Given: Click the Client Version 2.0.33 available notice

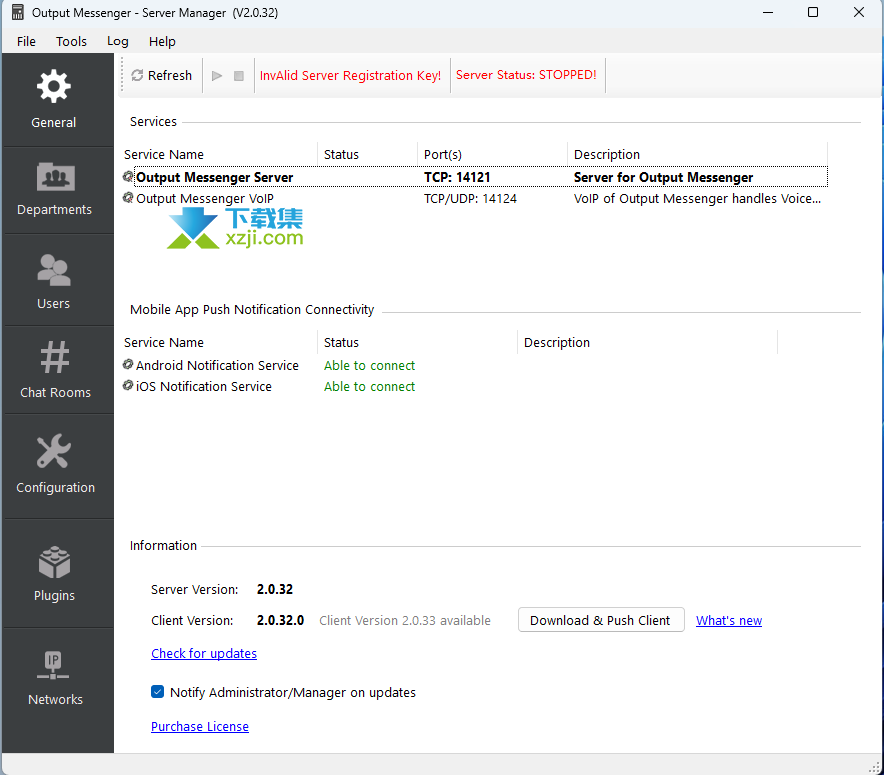Looking at the screenshot, I should pyautogui.click(x=405, y=621).
